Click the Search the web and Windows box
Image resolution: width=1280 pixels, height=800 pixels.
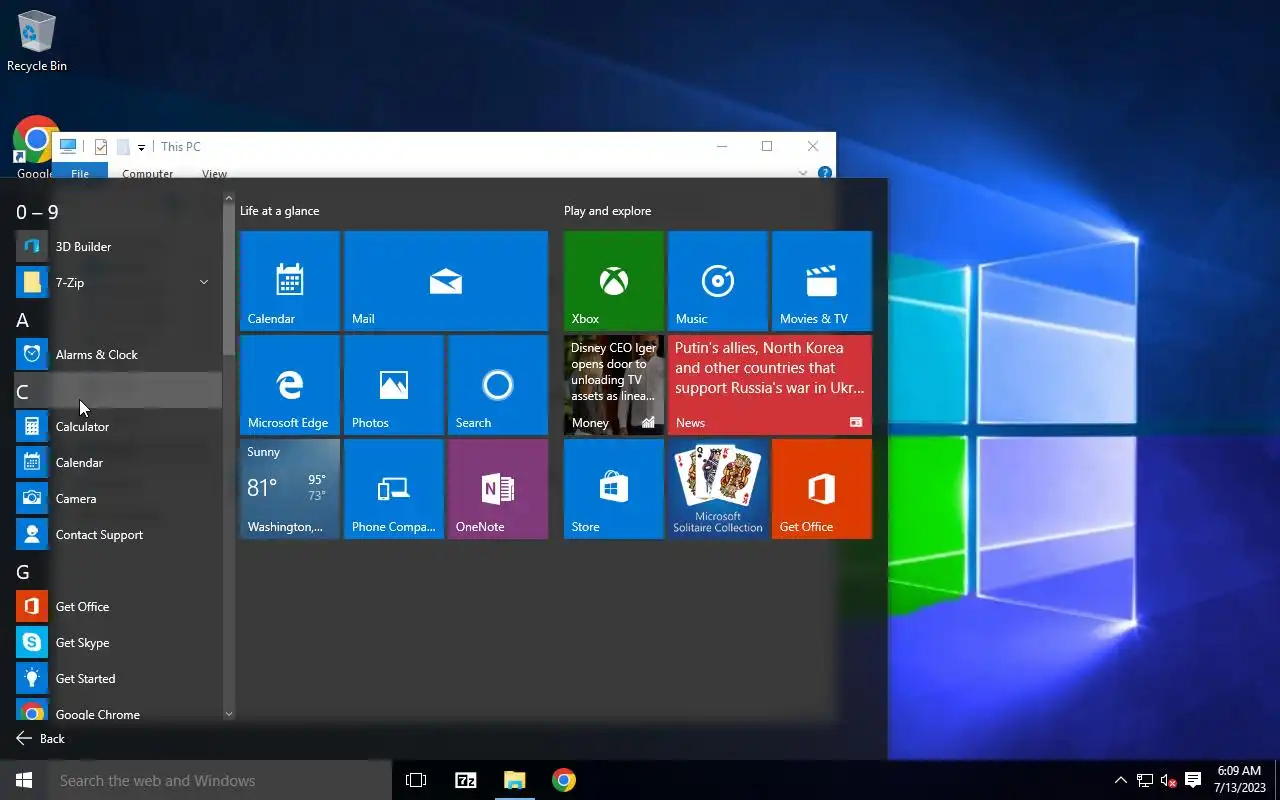[x=220, y=780]
